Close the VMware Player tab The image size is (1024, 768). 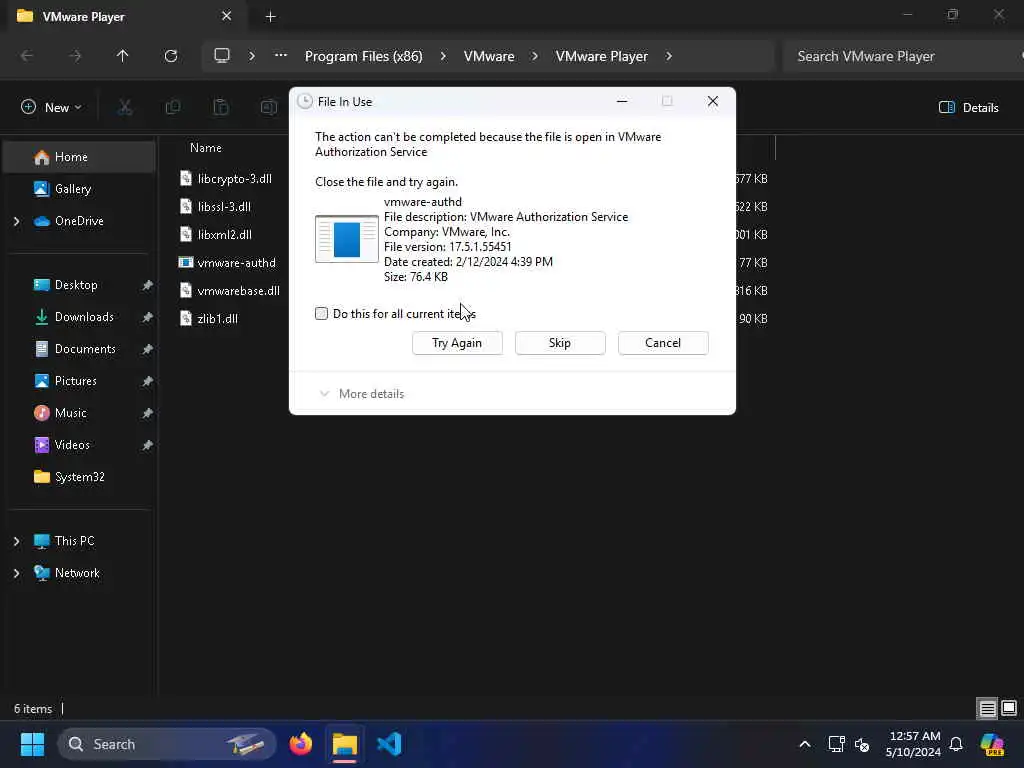tap(227, 16)
